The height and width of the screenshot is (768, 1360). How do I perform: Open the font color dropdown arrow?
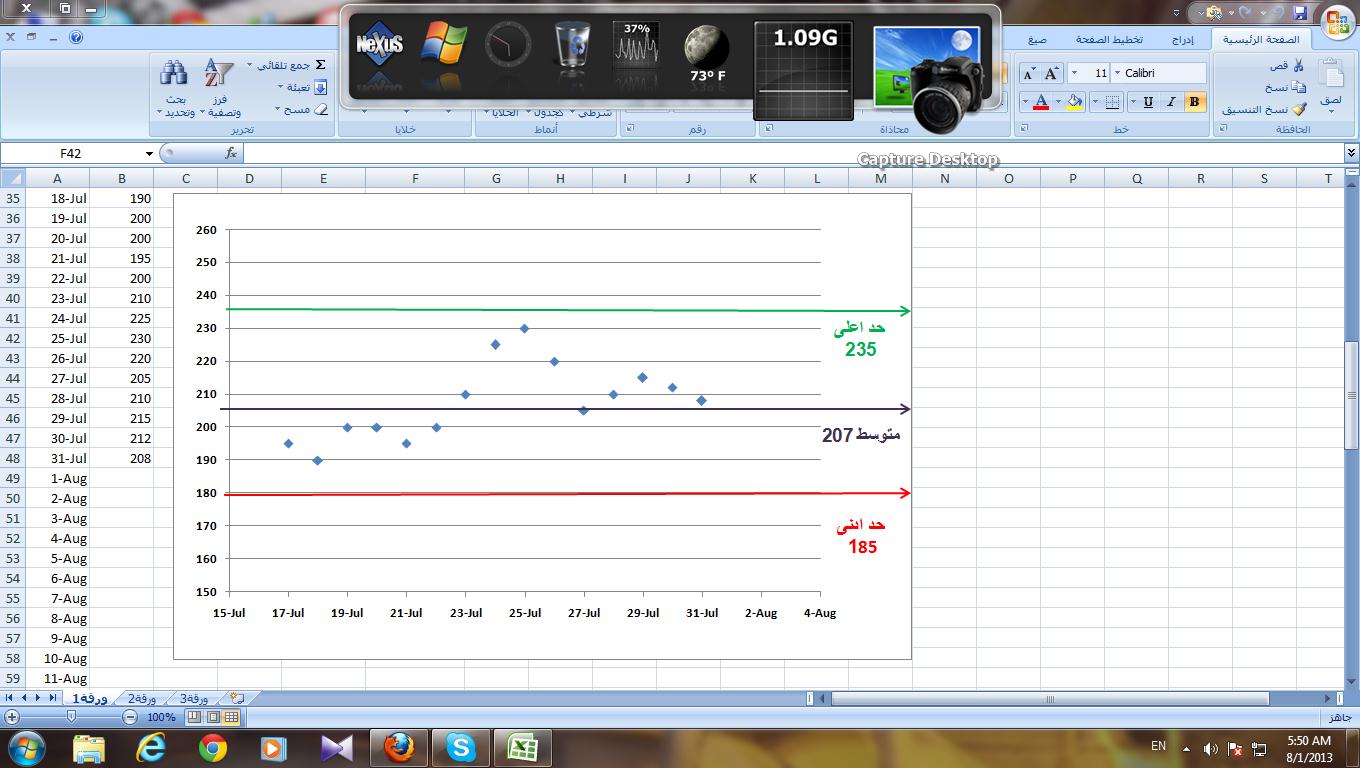(1027, 102)
